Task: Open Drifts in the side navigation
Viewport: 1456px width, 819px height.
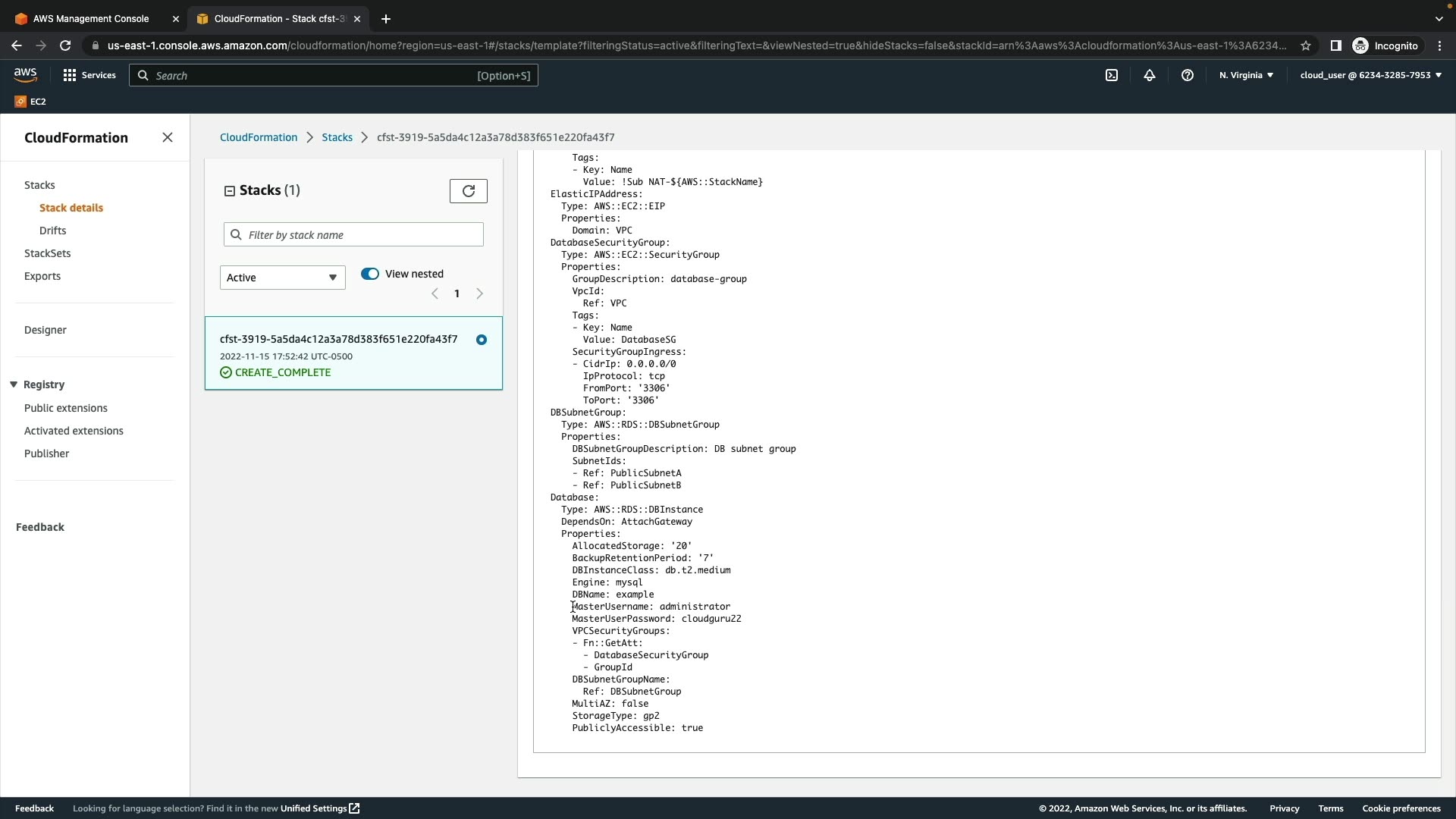Action: (x=52, y=231)
